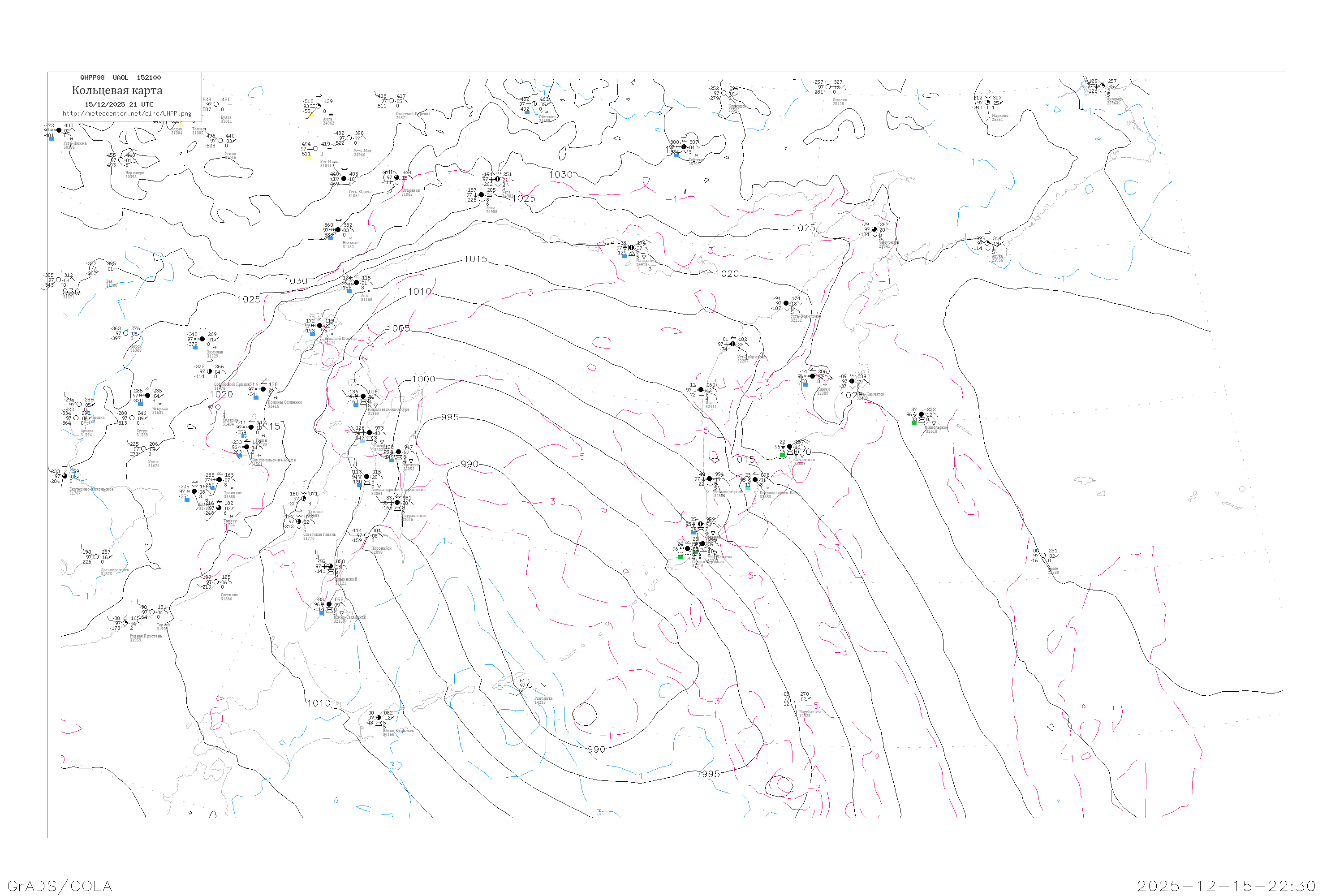Click the blue square beside Экимчан station
1344x896 pixels.
[195, 348]
